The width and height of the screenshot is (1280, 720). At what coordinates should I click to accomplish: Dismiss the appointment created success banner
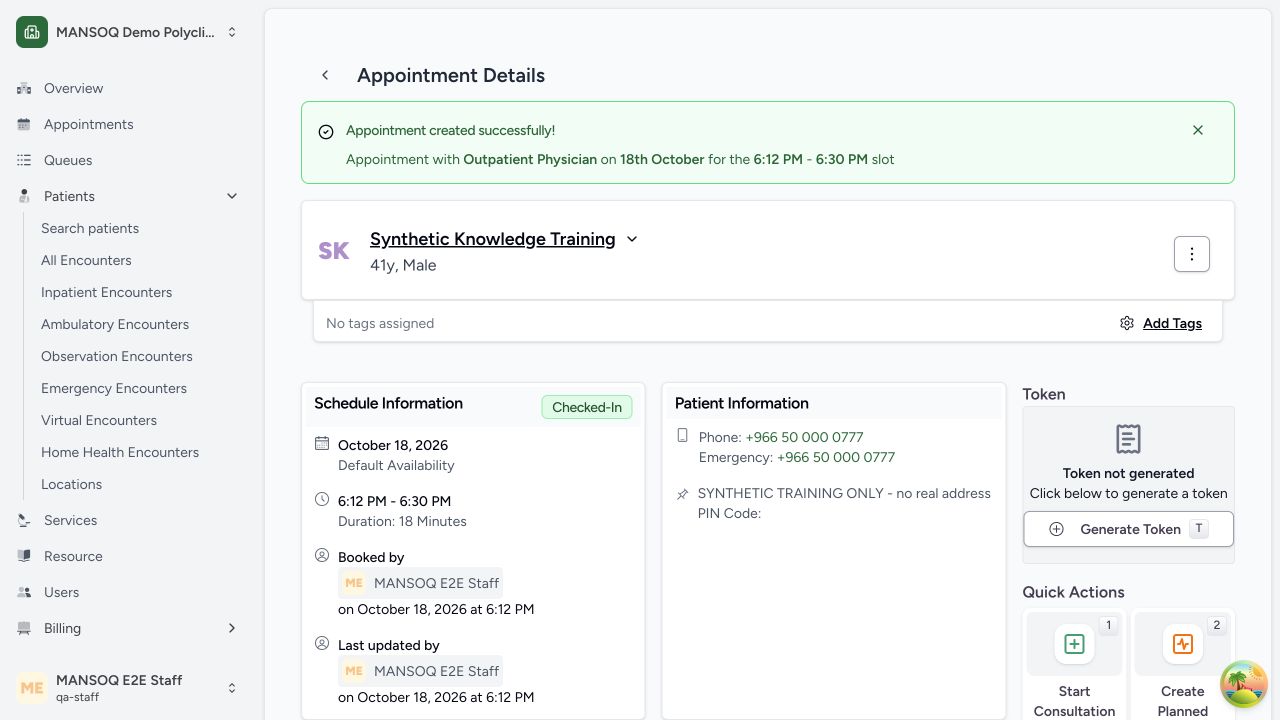pos(1198,130)
